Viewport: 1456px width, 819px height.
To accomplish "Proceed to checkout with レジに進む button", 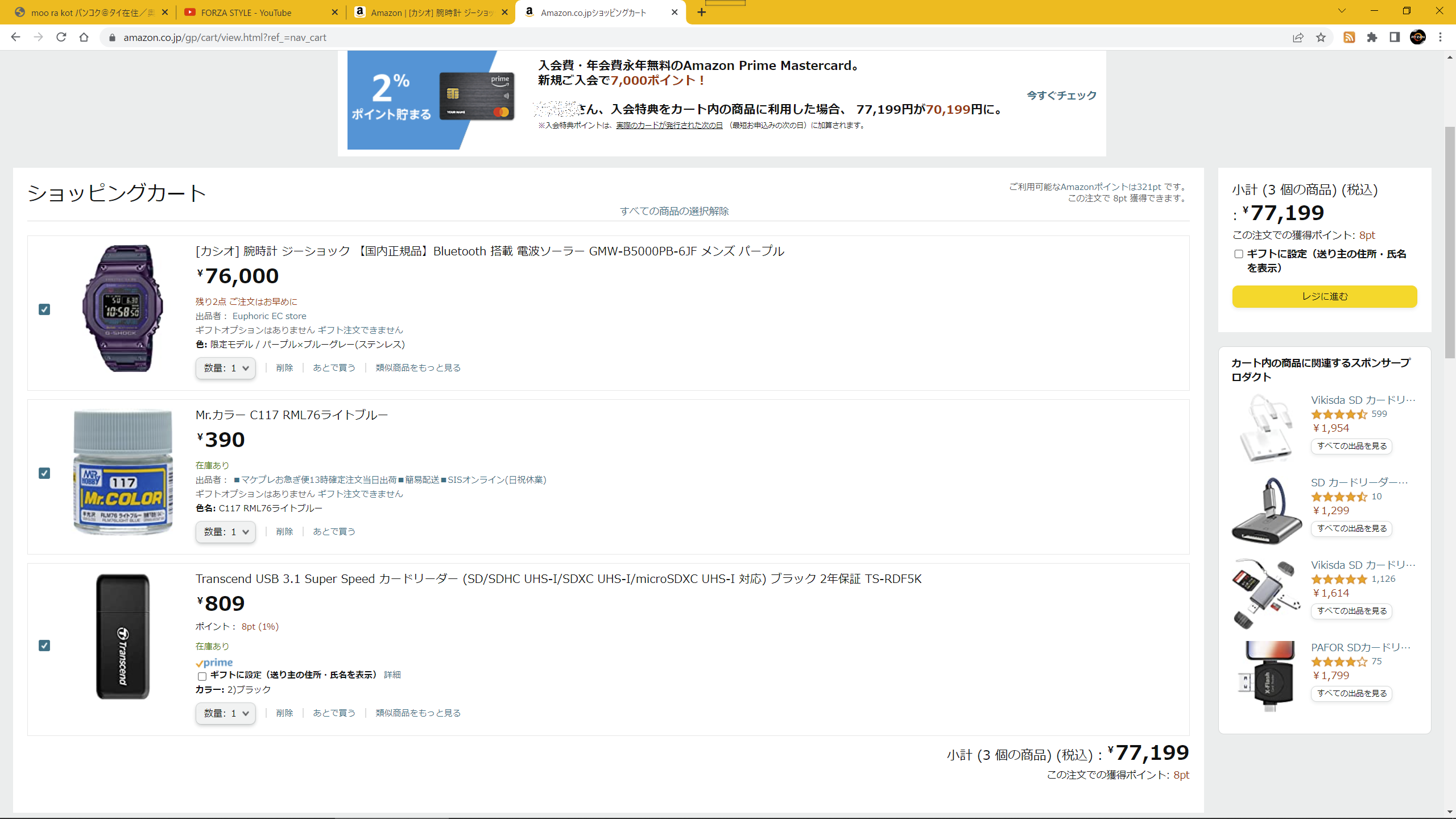I will pos(1325,296).
